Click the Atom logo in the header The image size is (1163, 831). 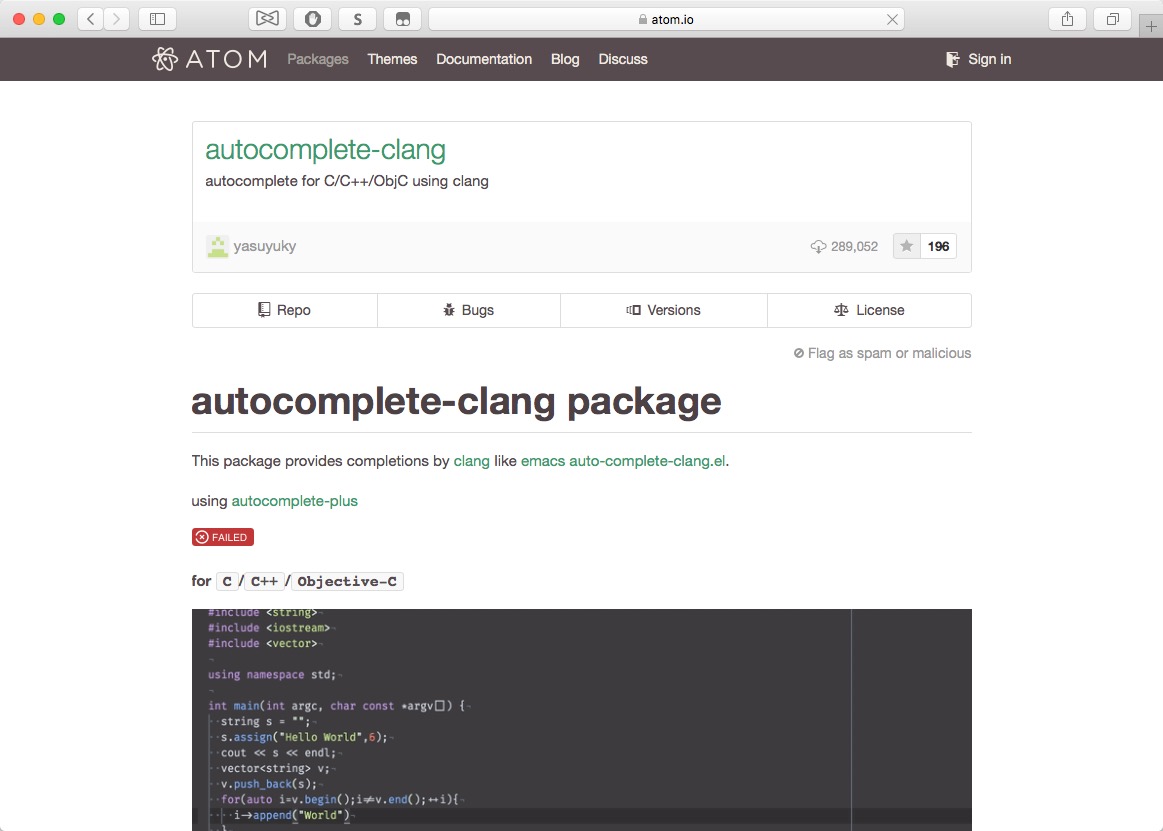pyautogui.click(x=209, y=59)
